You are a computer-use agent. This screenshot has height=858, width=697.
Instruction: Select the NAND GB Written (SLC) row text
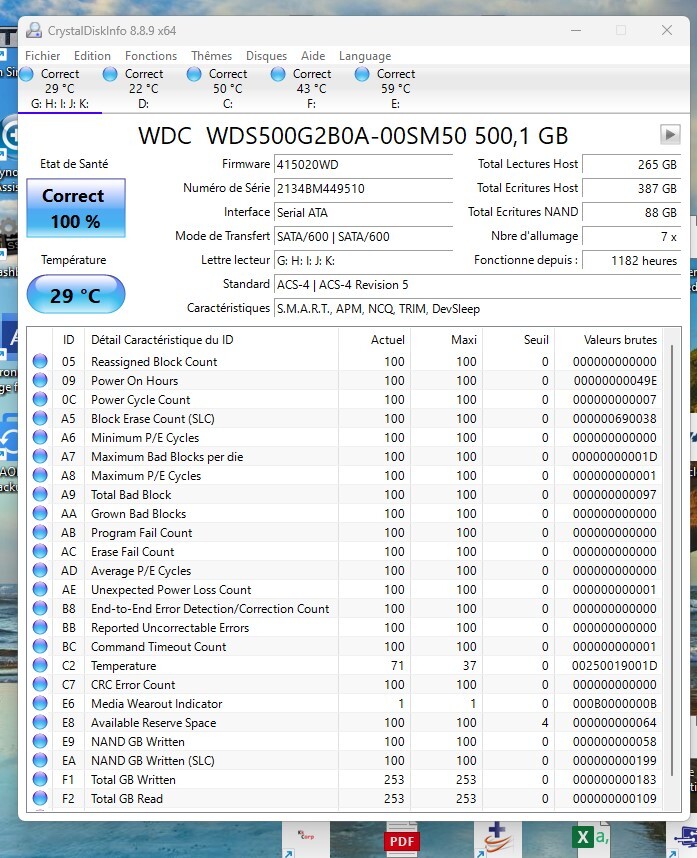point(153,761)
